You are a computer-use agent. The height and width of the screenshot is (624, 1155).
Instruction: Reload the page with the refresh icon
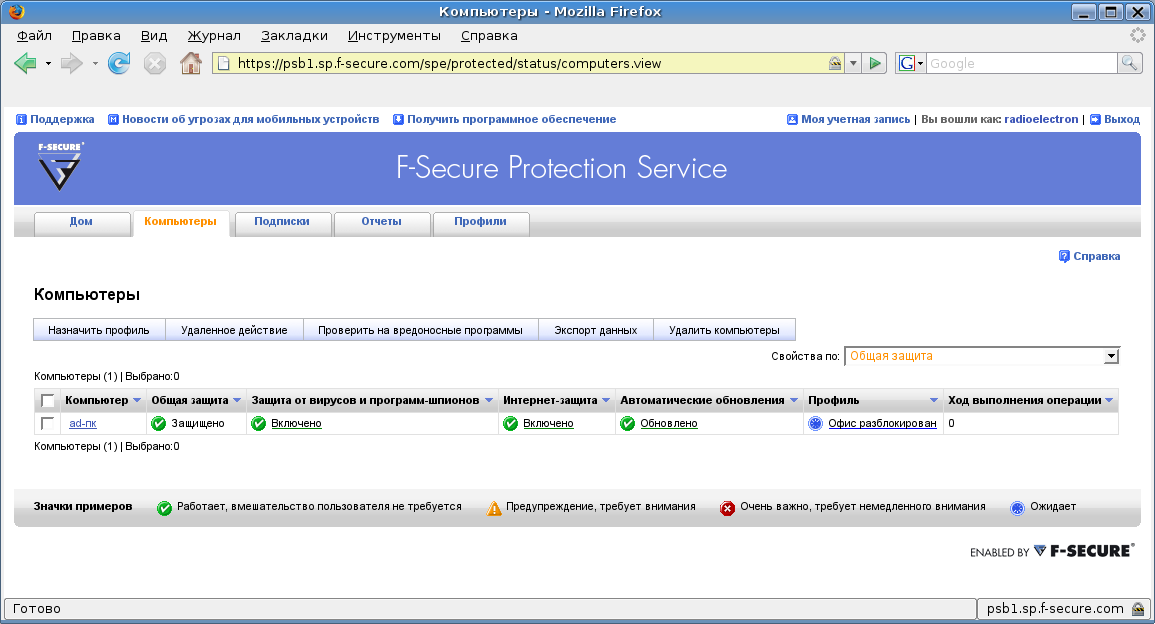coord(119,63)
